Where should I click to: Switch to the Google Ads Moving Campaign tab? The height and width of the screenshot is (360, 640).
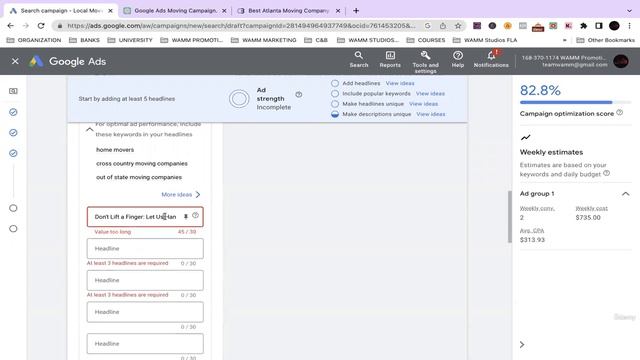click(x=176, y=11)
